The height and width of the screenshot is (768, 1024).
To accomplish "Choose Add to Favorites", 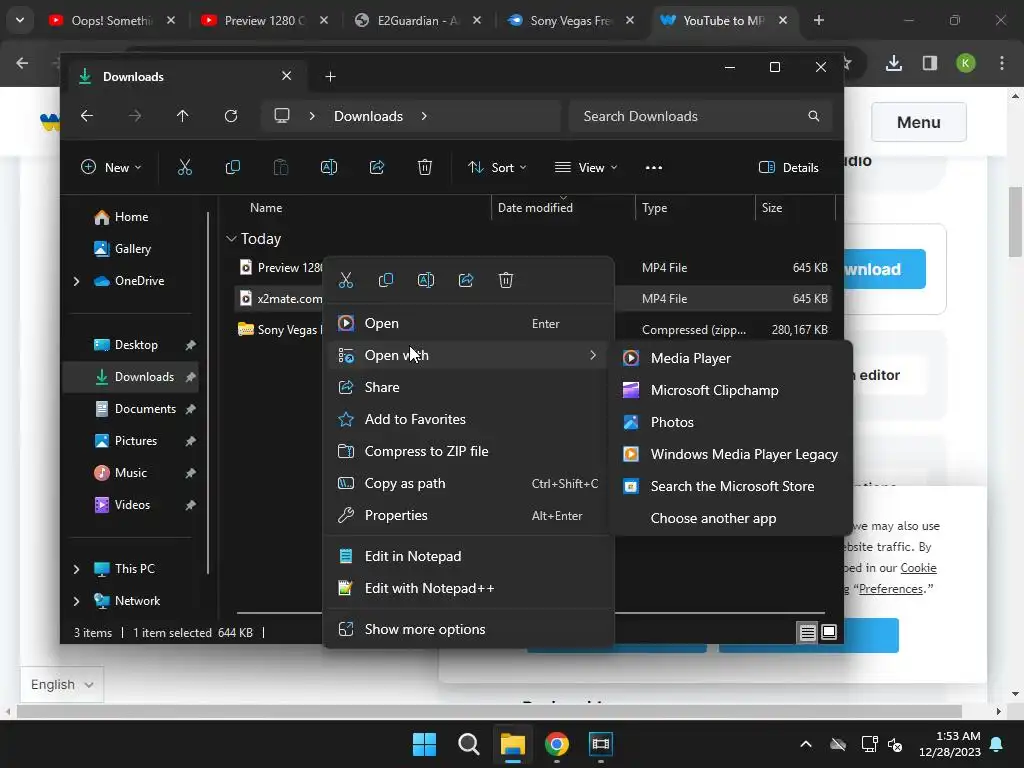I will [468, 419].
